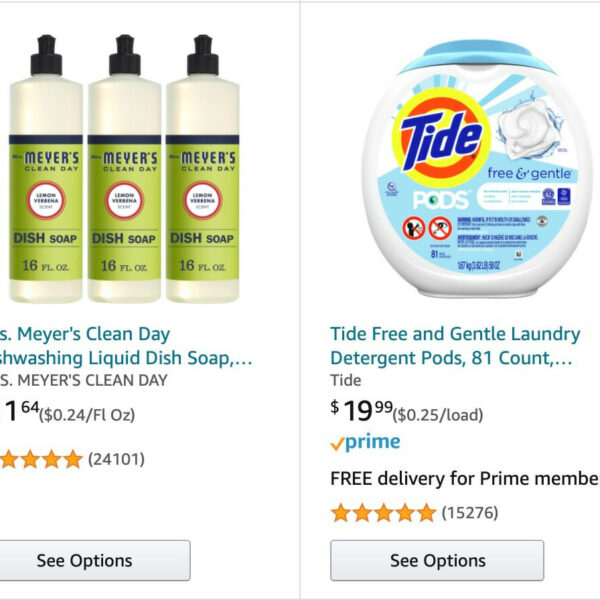The height and width of the screenshot is (600, 600).
Task: Open the 15276 reviews count
Action: point(470,513)
